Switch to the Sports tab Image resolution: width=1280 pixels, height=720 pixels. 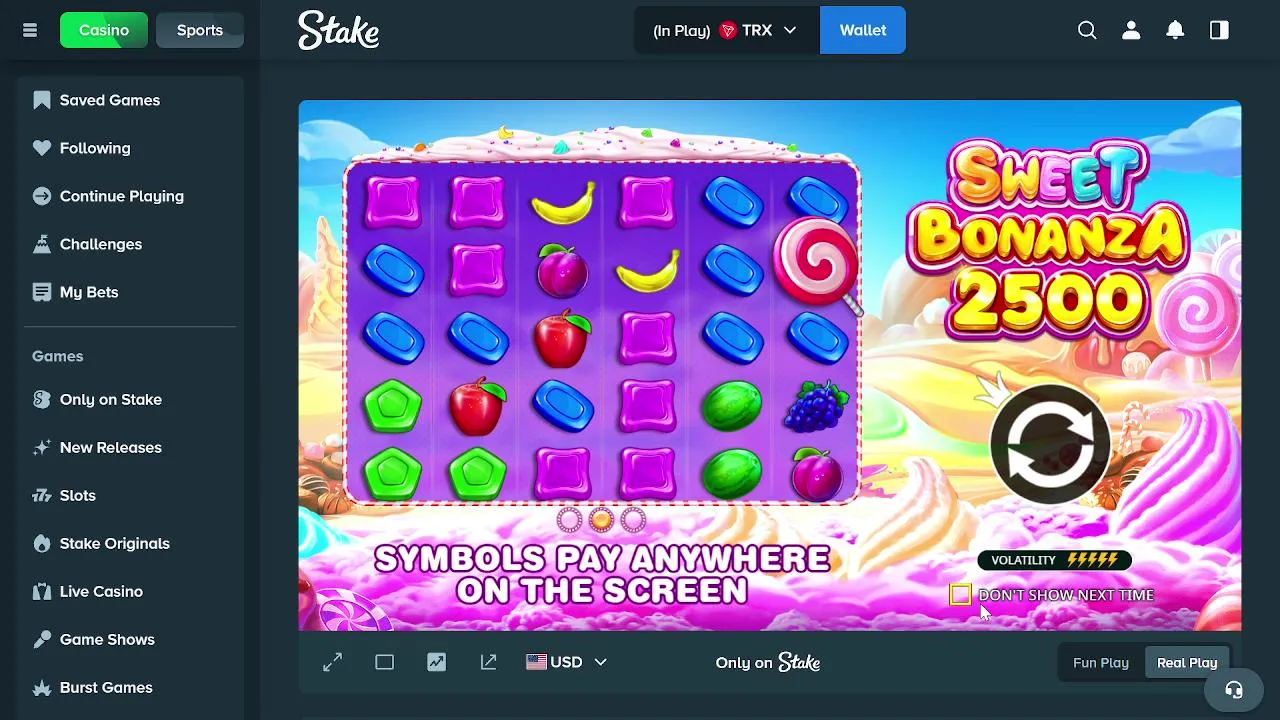point(200,30)
